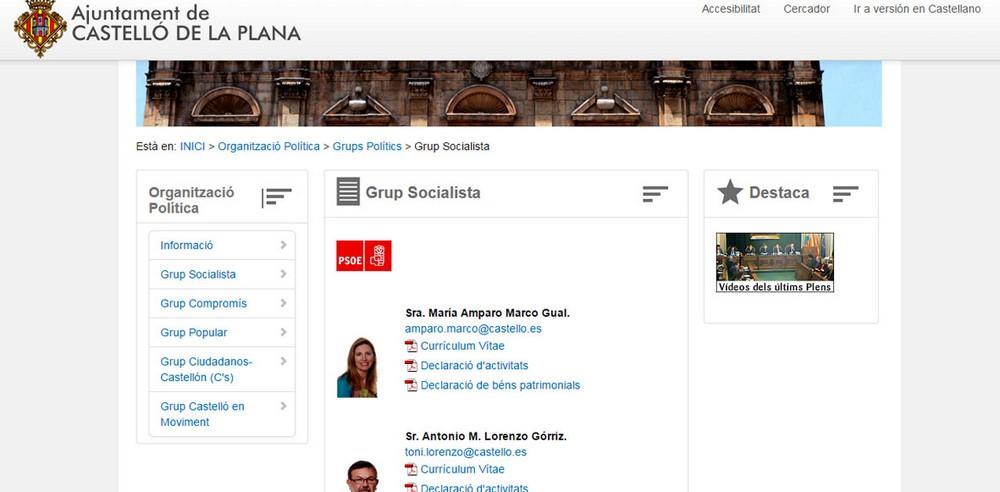Switch to Castellano version link
This screenshot has width=1000, height=492.
coord(917,9)
